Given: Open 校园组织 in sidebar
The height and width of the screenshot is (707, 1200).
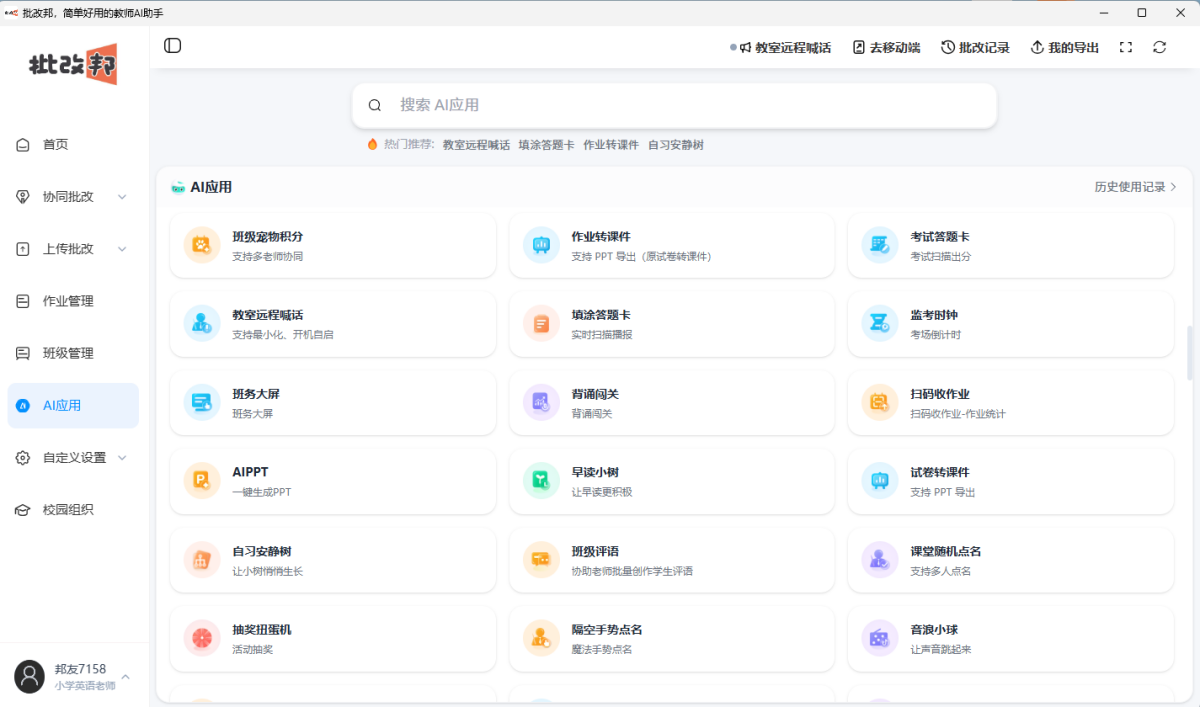Looking at the screenshot, I should [x=73, y=510].
